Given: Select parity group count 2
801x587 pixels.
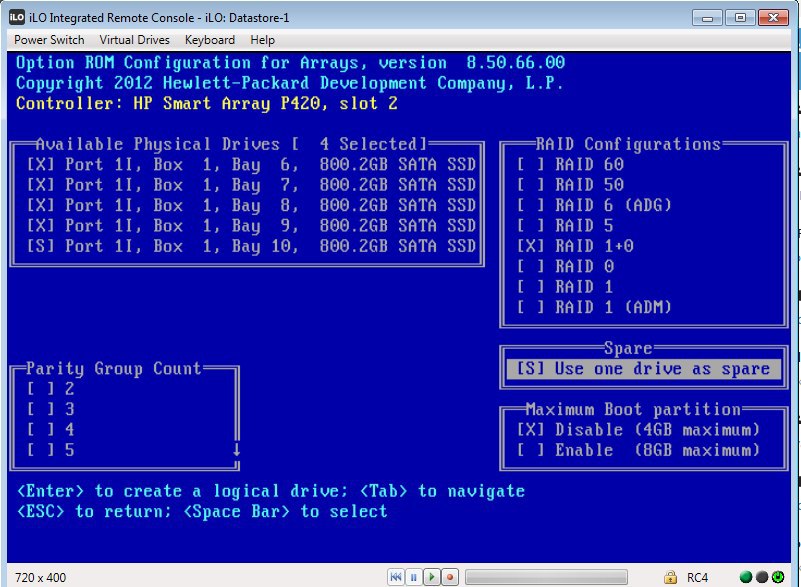Looking at the screenshot, I should click(x=51, y=389).
